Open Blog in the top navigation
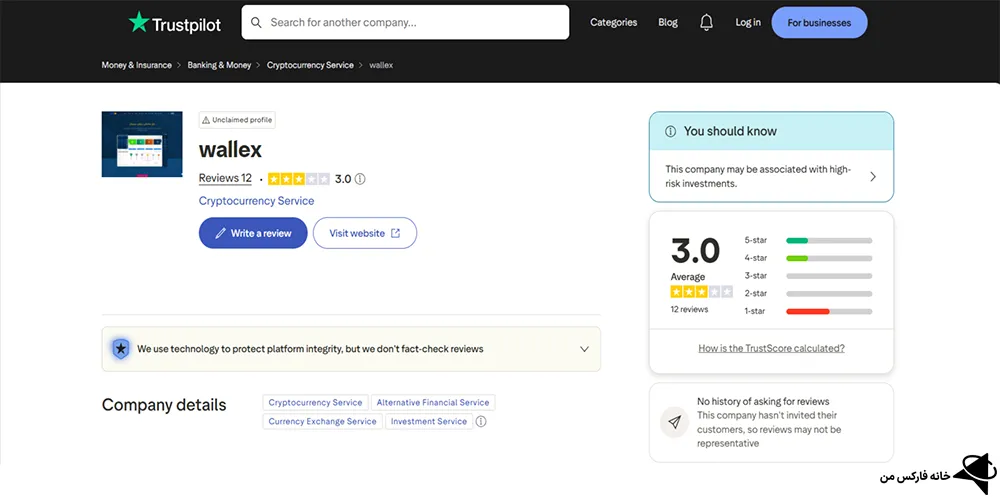 [x=668, y=22]
